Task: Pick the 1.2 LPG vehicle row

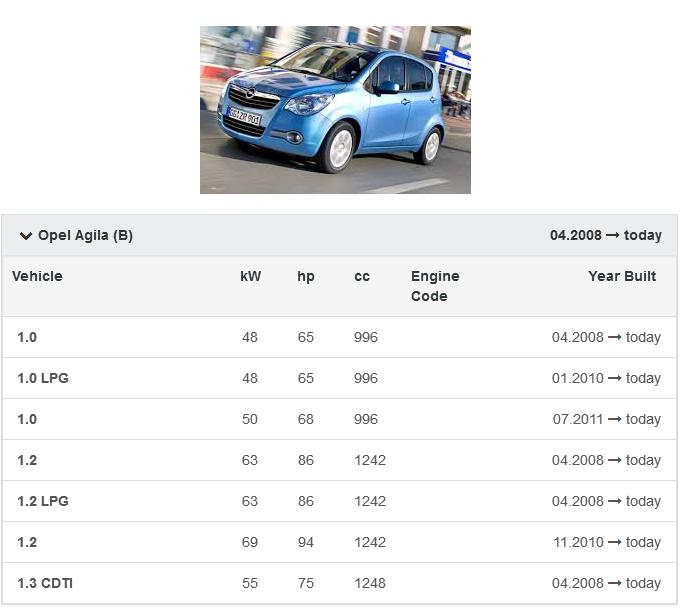Action: [43, 501]
